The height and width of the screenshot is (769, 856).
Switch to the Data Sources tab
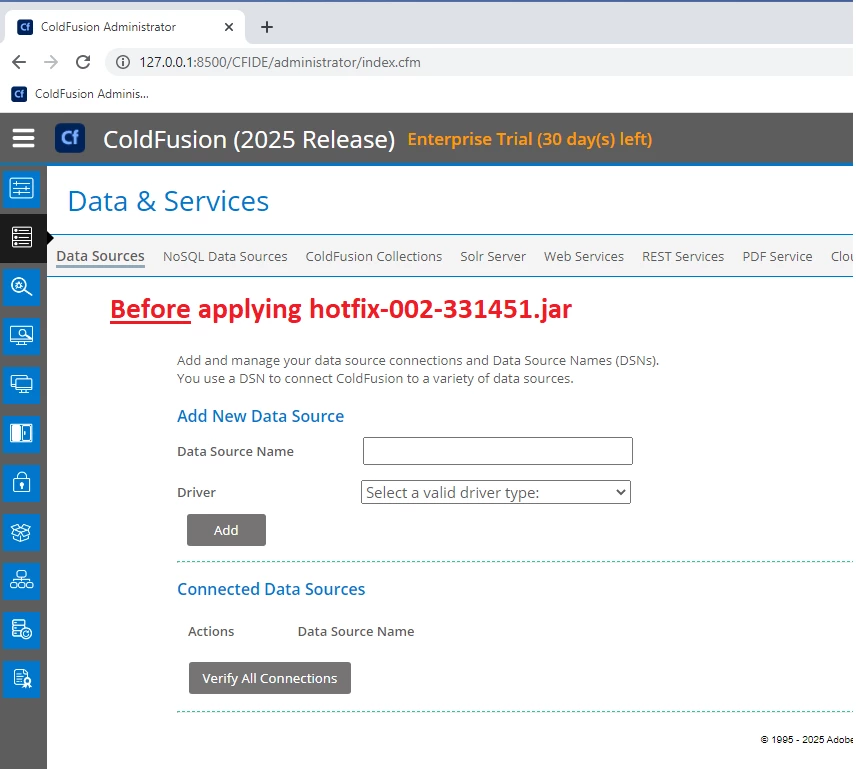100,257
